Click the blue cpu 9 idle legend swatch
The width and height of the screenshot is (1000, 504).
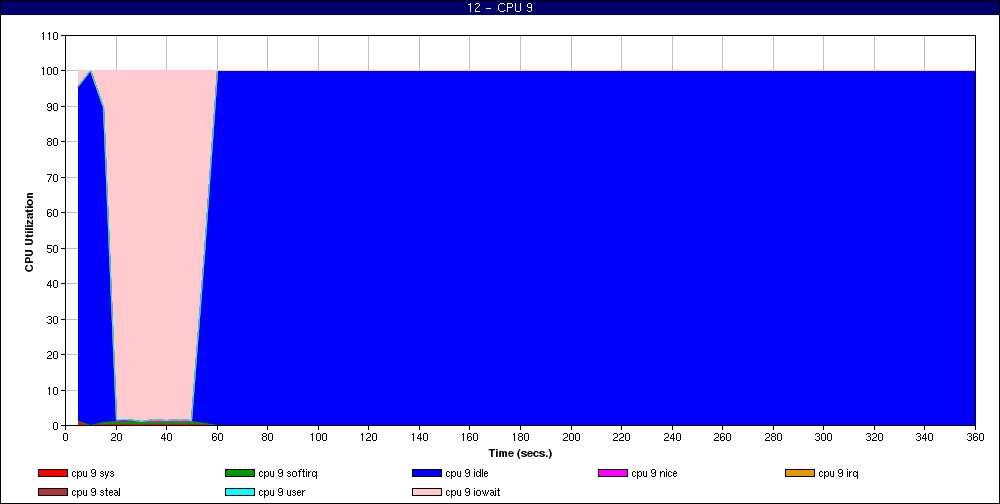coord(427,473)
